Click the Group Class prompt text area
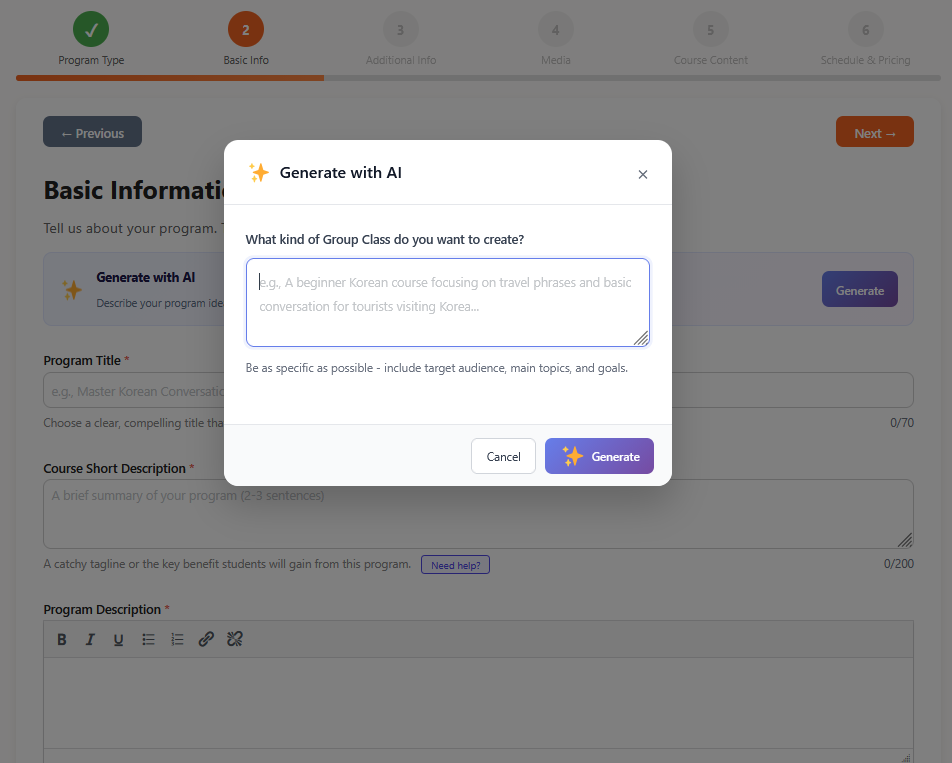The height and width of the screenshot is (763, 952). tap(447, 302)
